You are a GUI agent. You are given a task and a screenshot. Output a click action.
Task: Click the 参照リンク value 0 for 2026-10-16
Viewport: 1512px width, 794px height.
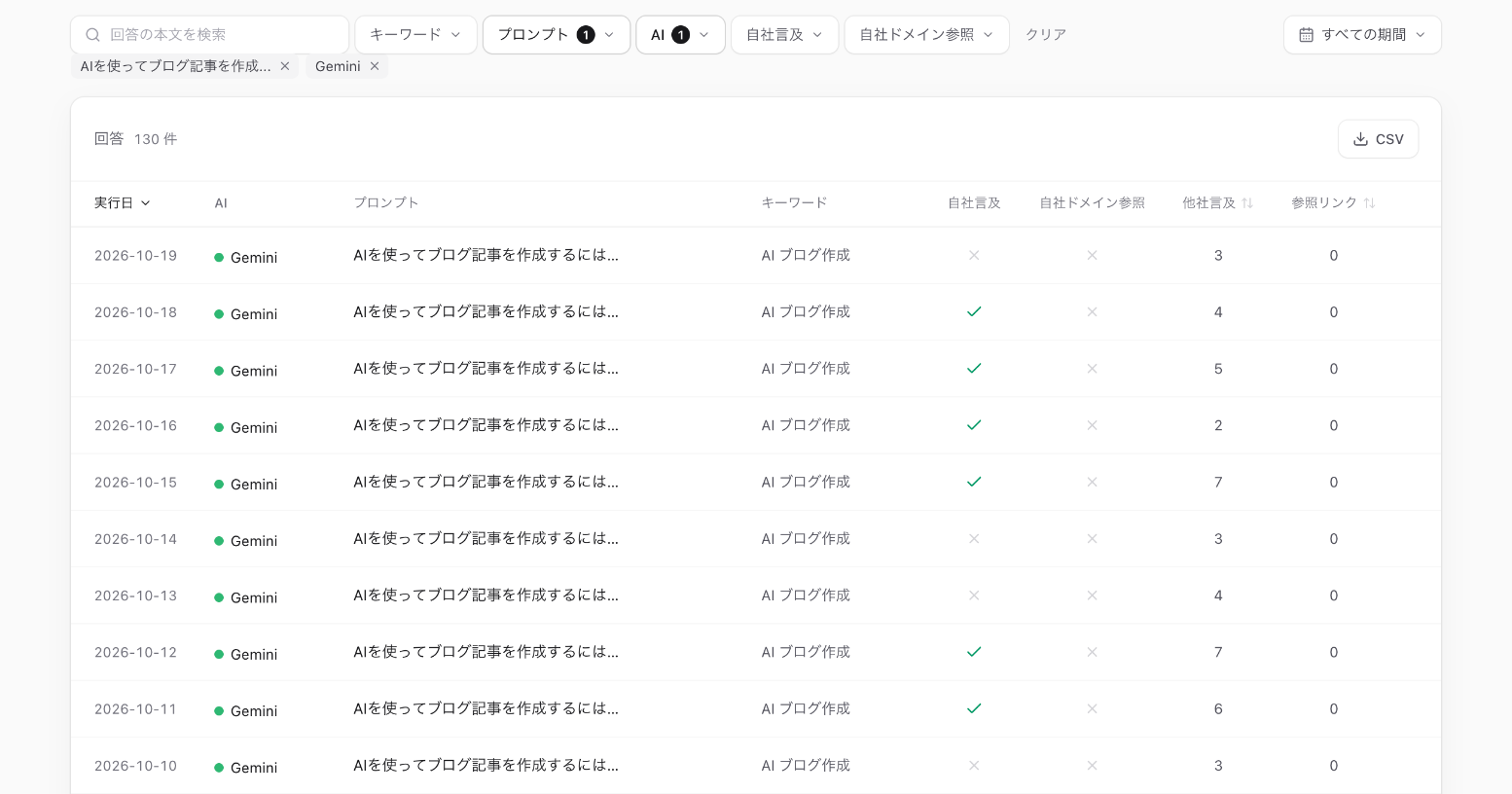pos(1334,426)
